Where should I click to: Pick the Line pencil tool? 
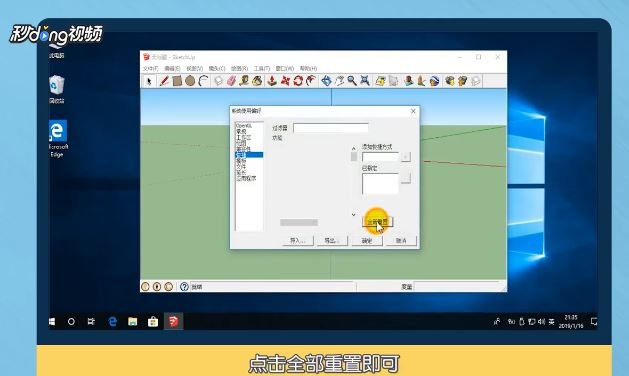pyautogui.click(x=164, y=81)
